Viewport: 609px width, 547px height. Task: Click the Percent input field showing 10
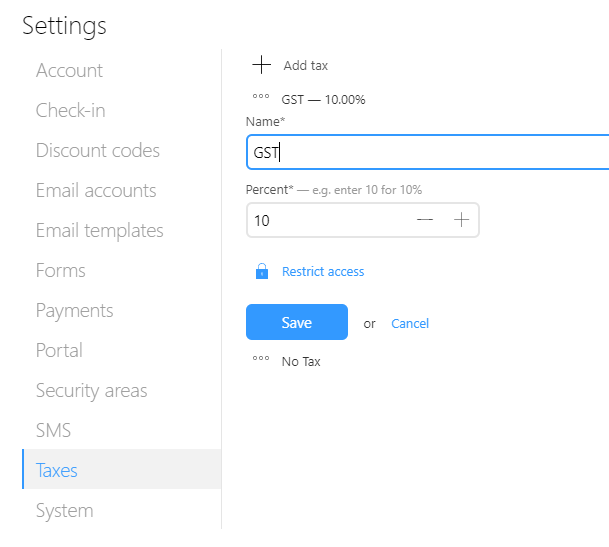[327, 220]
